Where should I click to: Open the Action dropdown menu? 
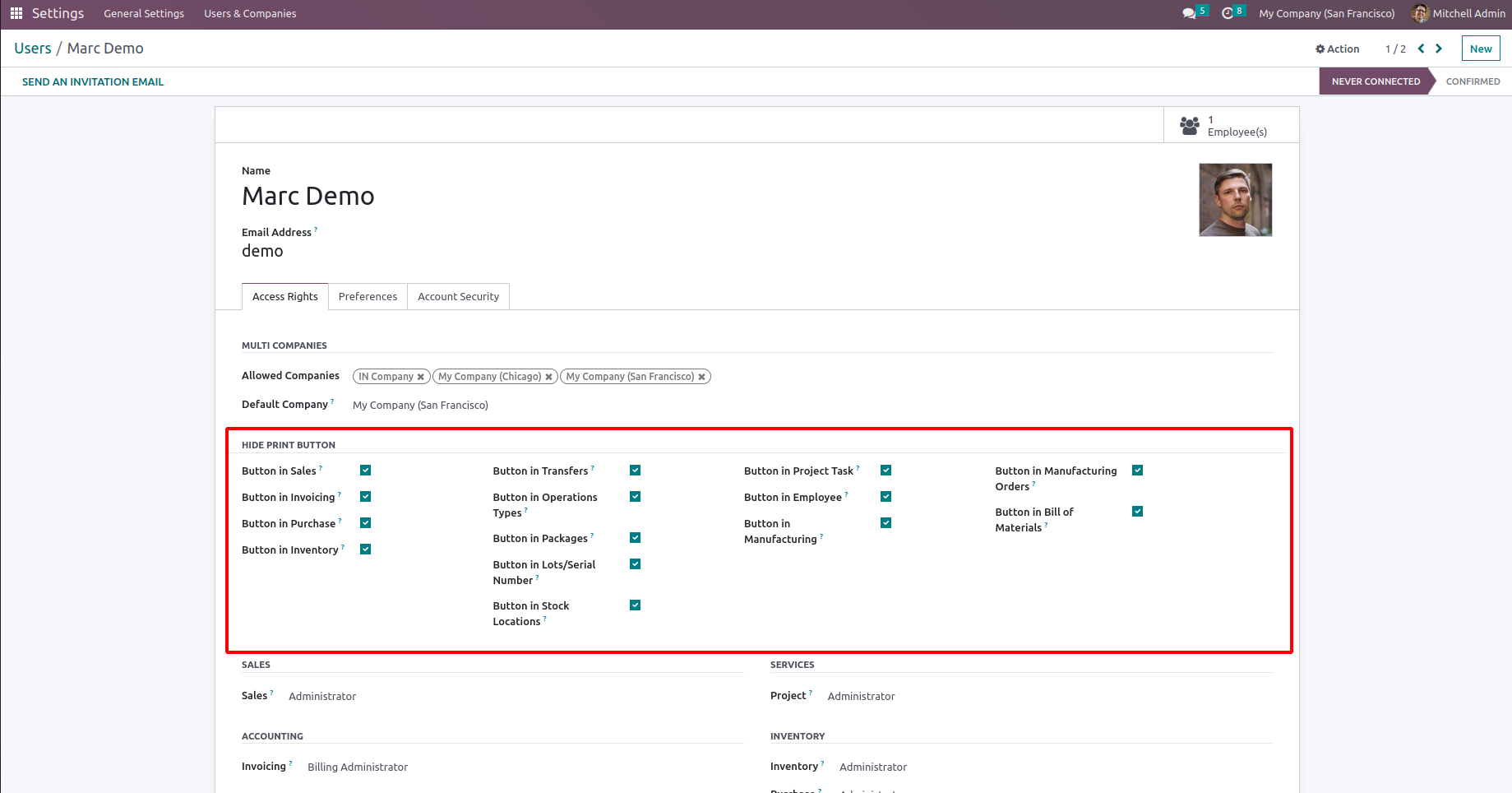click(1338, 49)
